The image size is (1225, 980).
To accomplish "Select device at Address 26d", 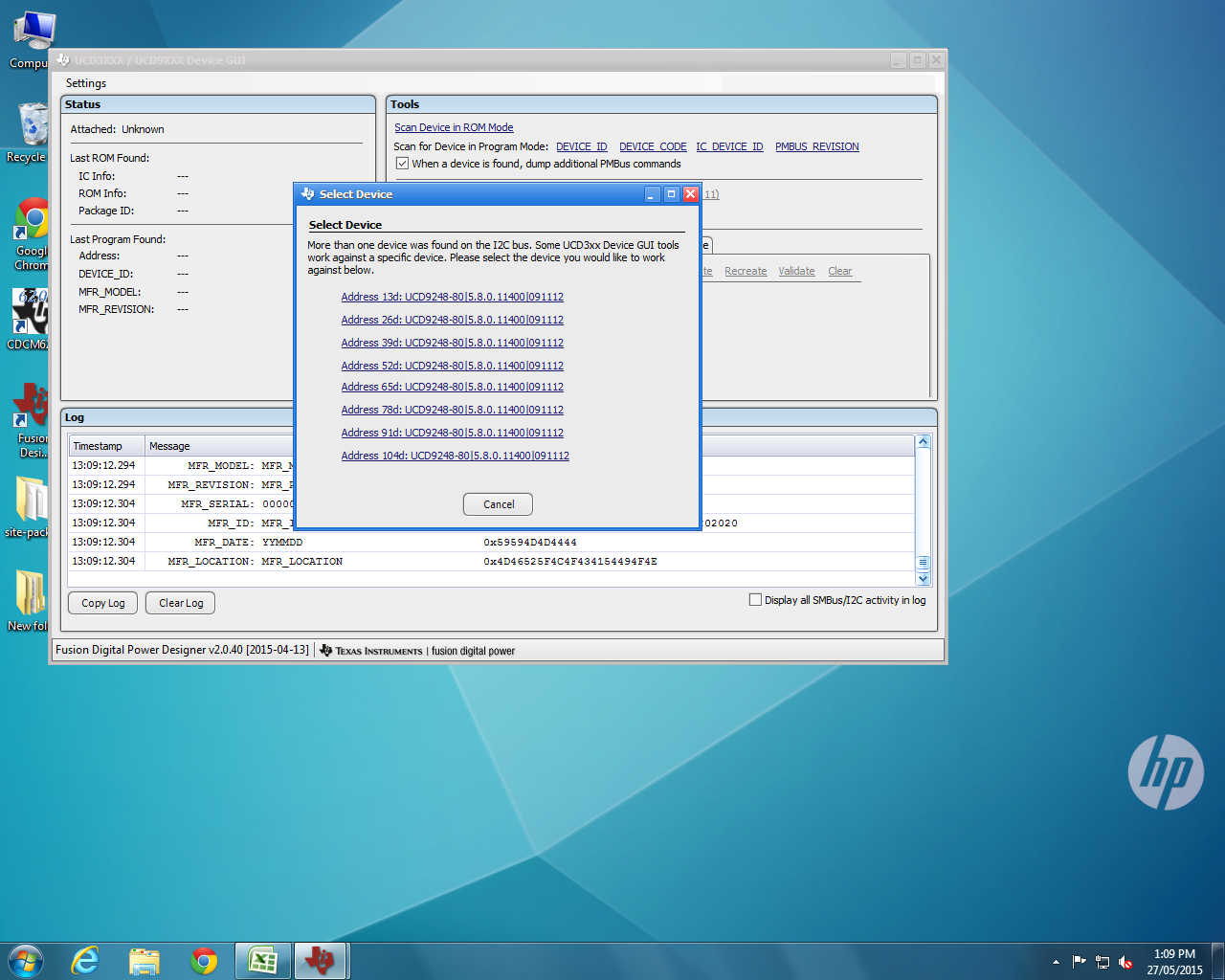I will point(452,320).
